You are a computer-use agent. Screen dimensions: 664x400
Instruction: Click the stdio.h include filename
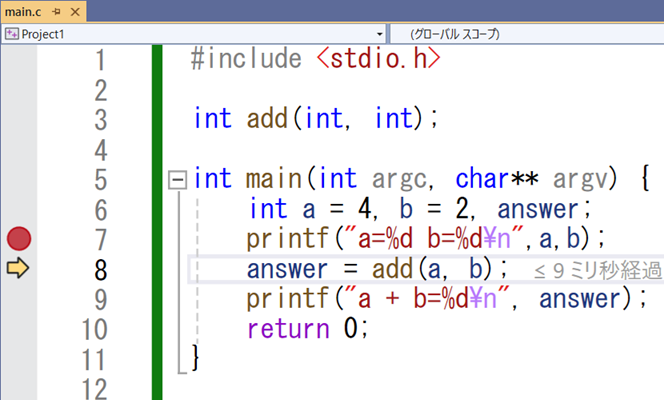(x=380, y=59)
